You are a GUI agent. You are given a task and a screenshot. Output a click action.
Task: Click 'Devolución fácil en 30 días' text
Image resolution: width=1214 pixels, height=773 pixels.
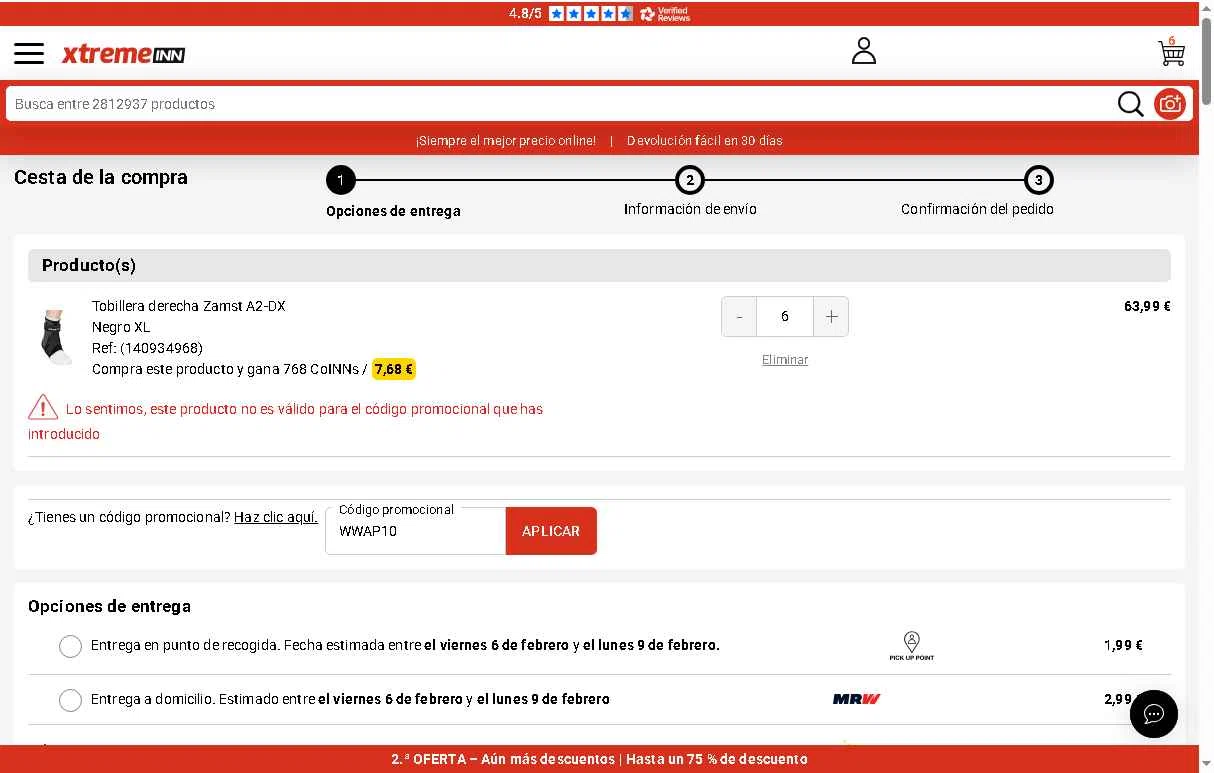[705, 141]
